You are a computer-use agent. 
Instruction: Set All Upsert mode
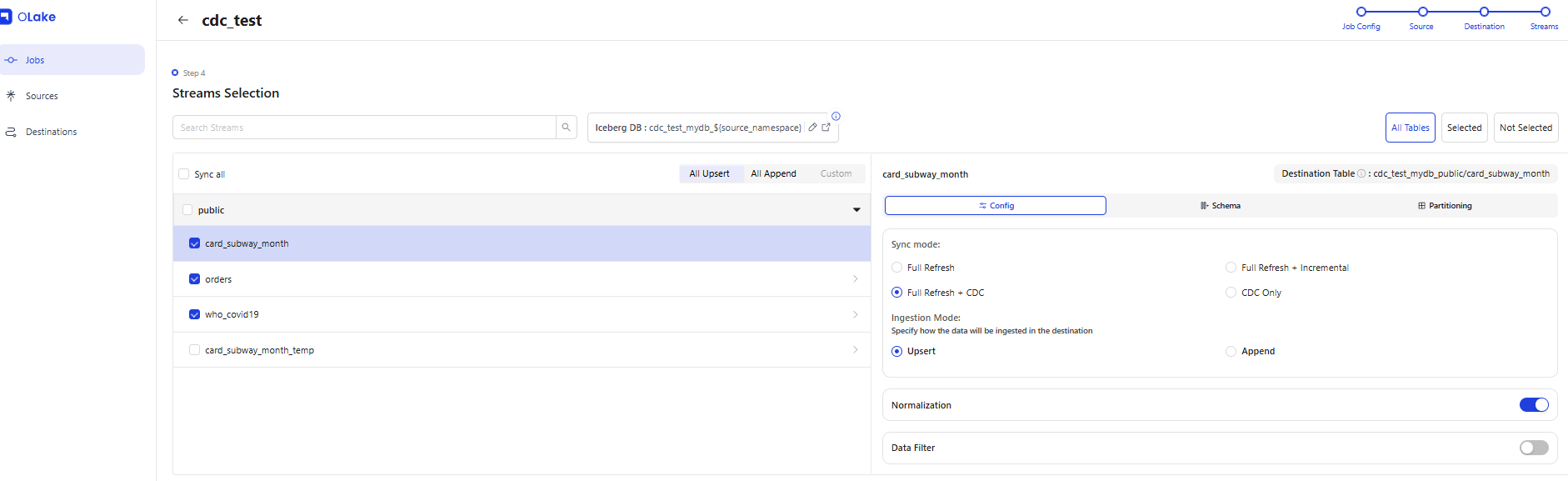(x=710, y=173)
